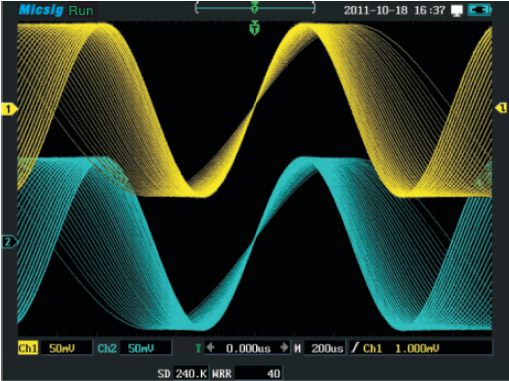Screen dimensions: 509x381
Task: Select the Ch1 trigger source label
Action: point(372,348)
